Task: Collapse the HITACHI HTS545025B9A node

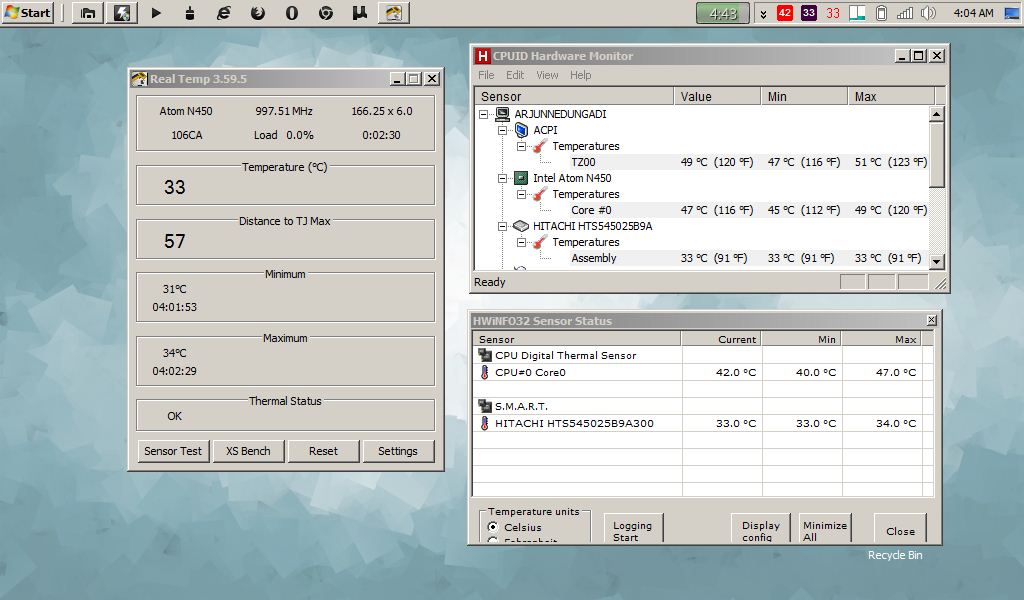Action: click(x=502, y=227)
